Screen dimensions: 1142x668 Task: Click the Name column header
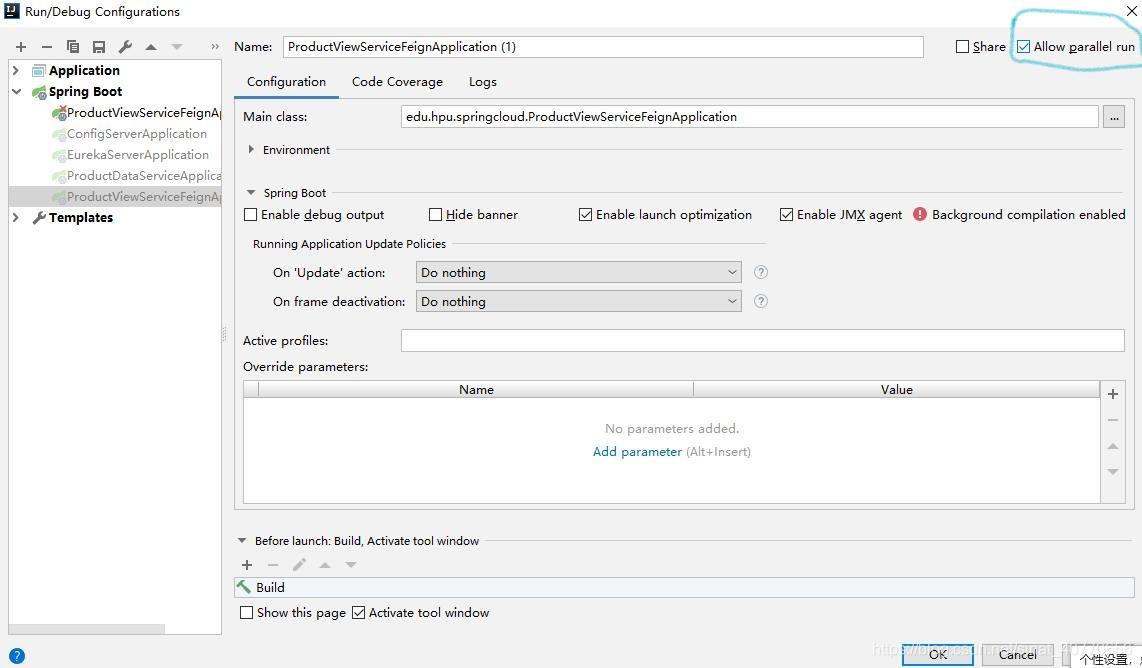pos(476,390)
